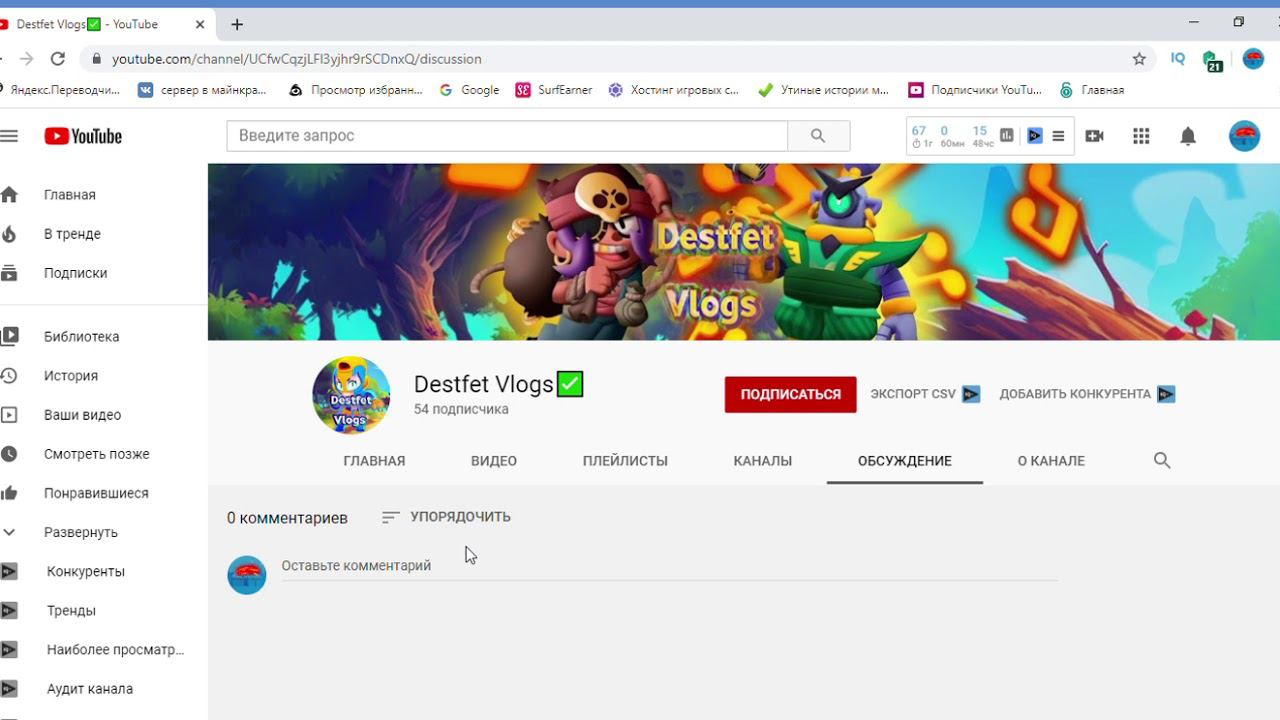The height and width of the screenshot is (720, 1280).
Task: Open the 'Утиные истории м...' bookmark
Action: point(824,90)
